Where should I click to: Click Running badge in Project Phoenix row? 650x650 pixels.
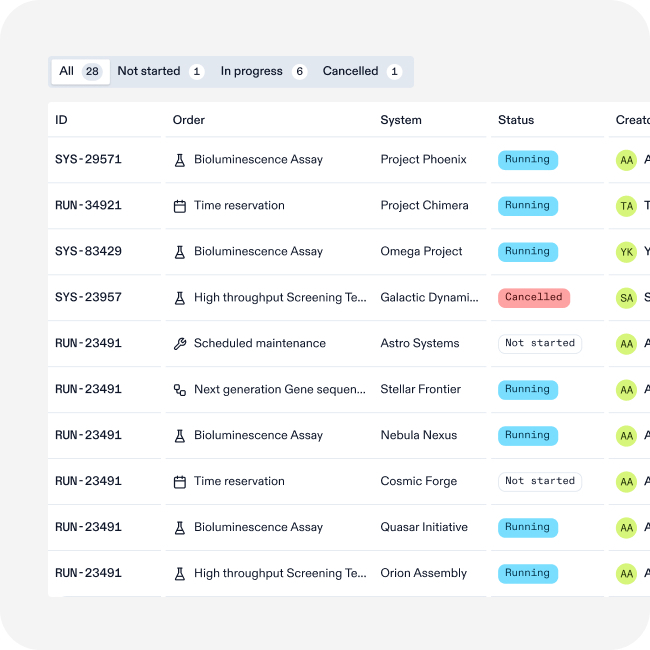click(527, 160)
